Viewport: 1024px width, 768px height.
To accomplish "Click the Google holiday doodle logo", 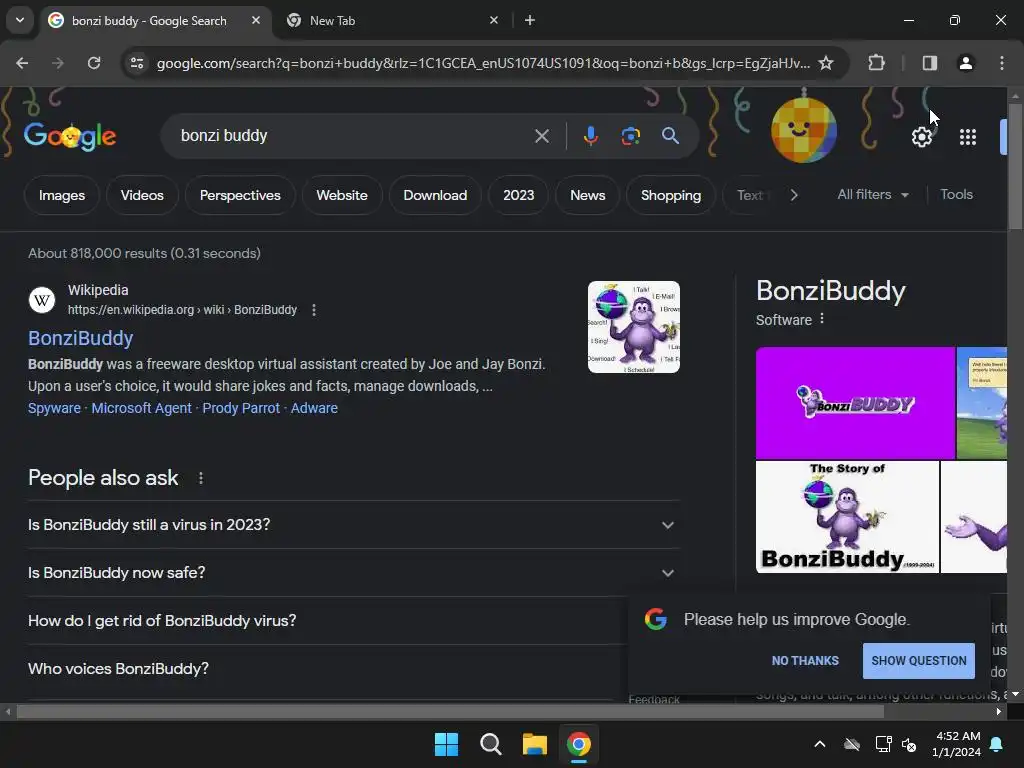I will click(70, 136).
